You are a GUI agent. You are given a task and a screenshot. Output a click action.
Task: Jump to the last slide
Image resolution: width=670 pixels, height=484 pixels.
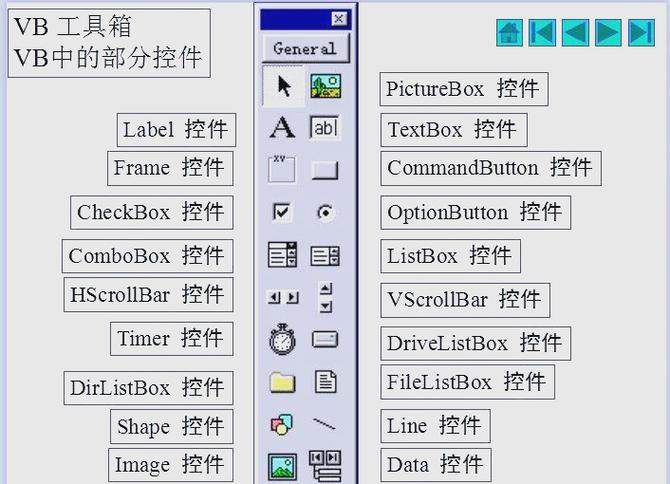point(642,32)
